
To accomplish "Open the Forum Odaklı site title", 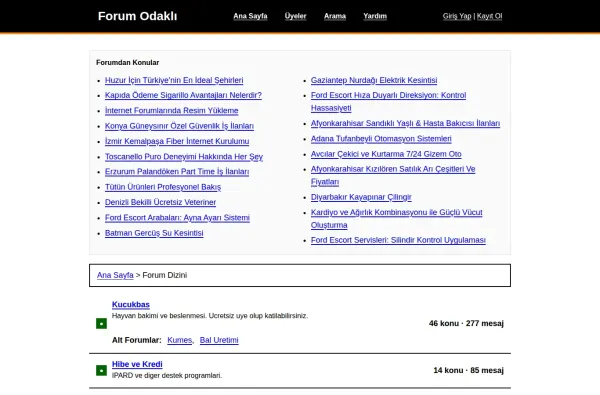I will click(x=137, y=16).
